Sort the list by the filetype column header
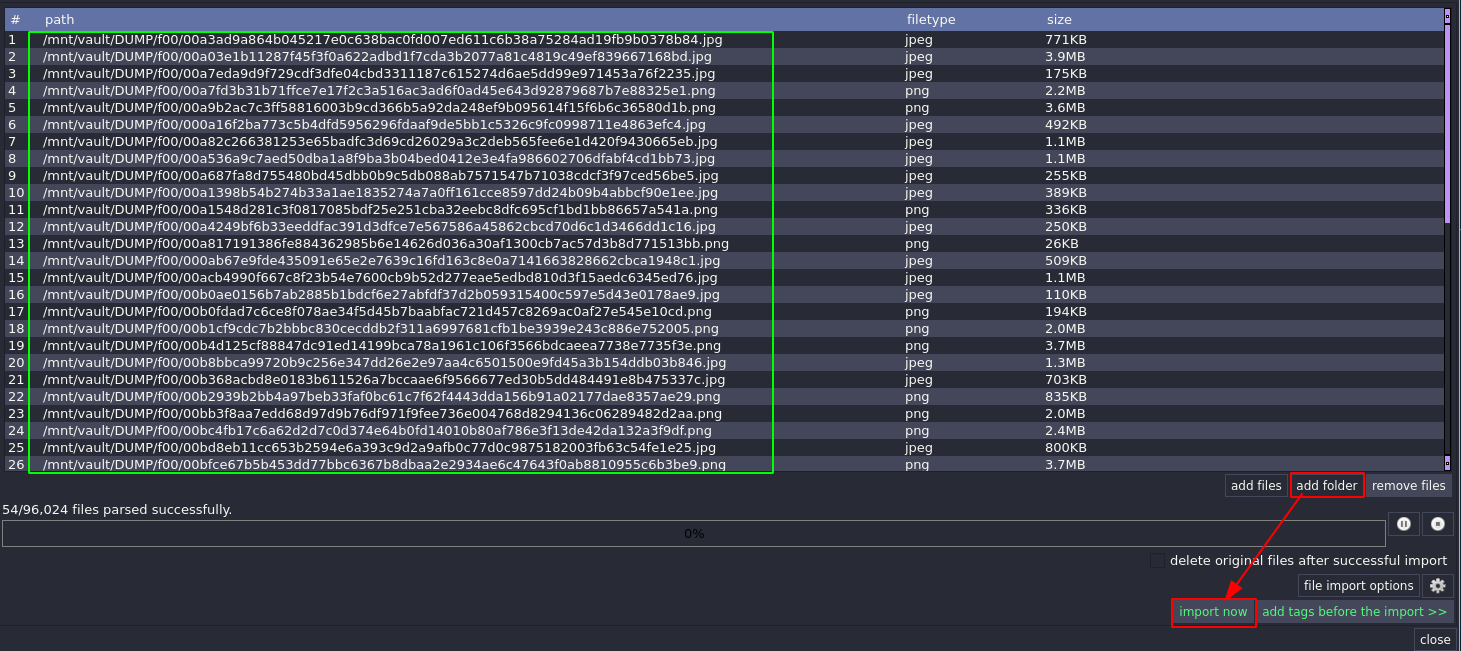The width and height of the screenshot is (1461, 651). tap(970, 19)
